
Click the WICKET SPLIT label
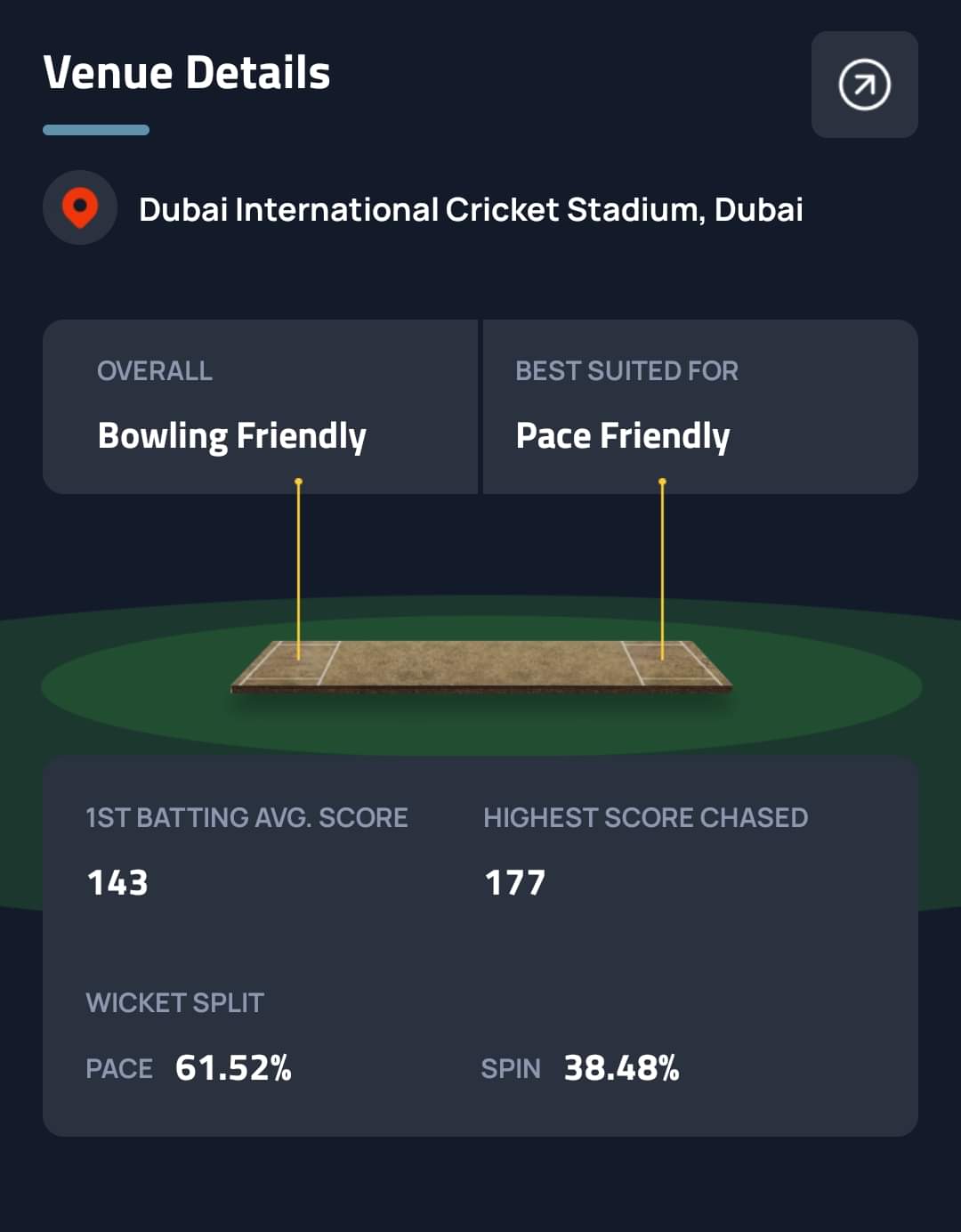click(x=175, y=1003)
